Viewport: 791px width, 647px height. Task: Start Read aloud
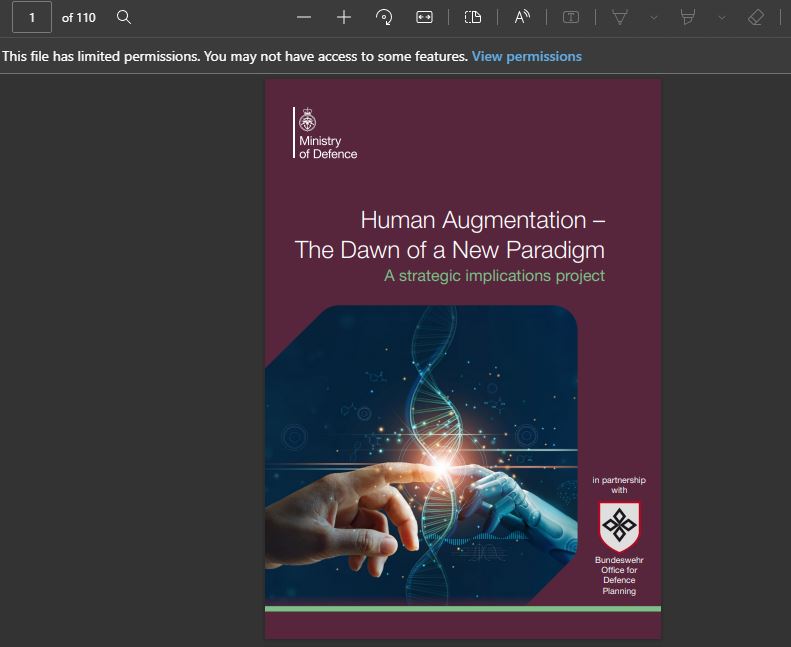(x=522, y=18)
